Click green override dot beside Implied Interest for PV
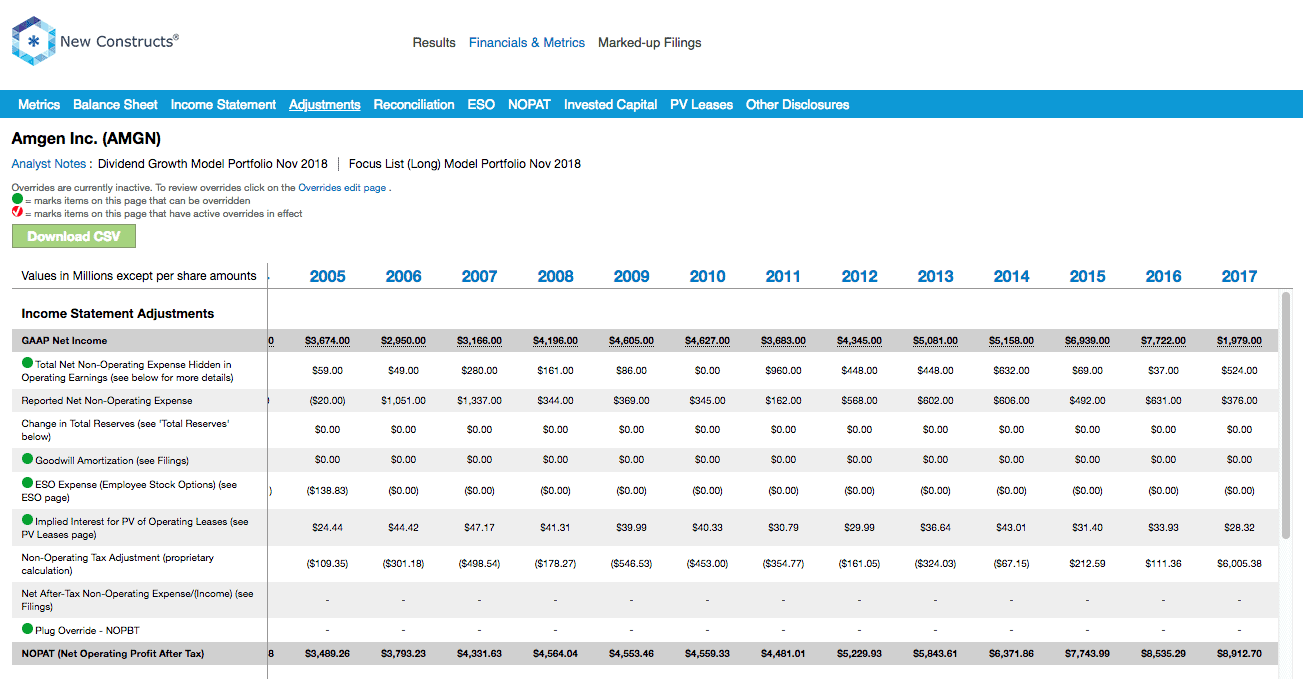The image size is (1303, 679). (27, 520)
